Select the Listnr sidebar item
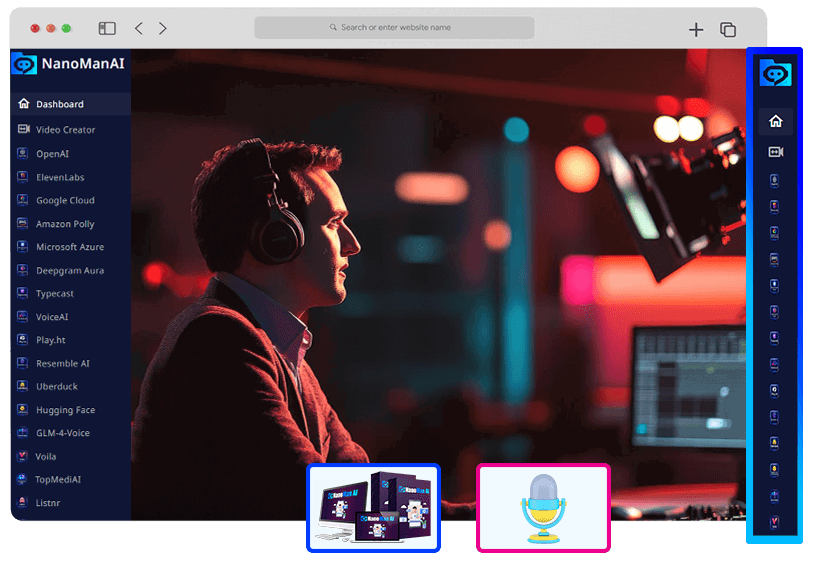Image resolution: width=827 pixels, height=563 pixels. point(48,503)
